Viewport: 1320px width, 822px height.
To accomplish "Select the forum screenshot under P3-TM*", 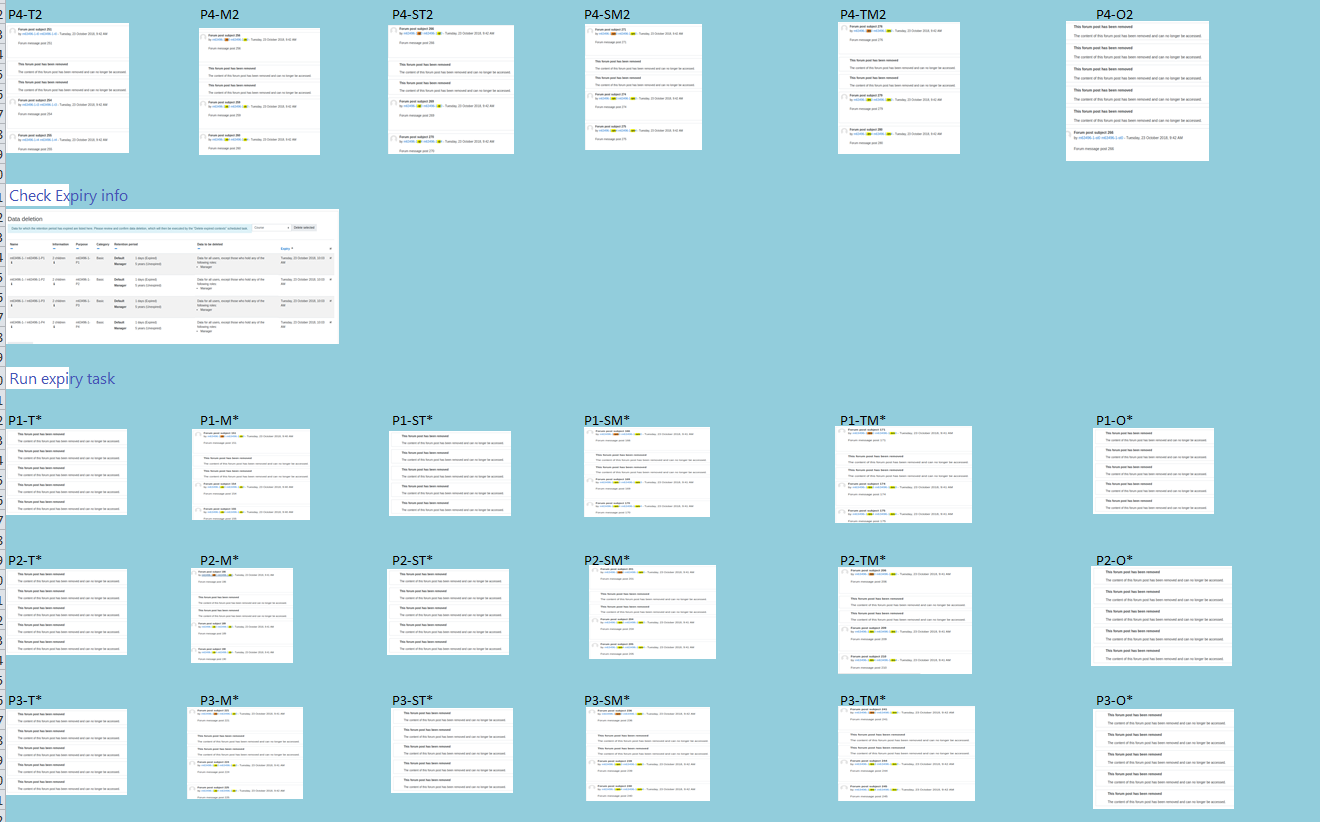I will (906, 754).
